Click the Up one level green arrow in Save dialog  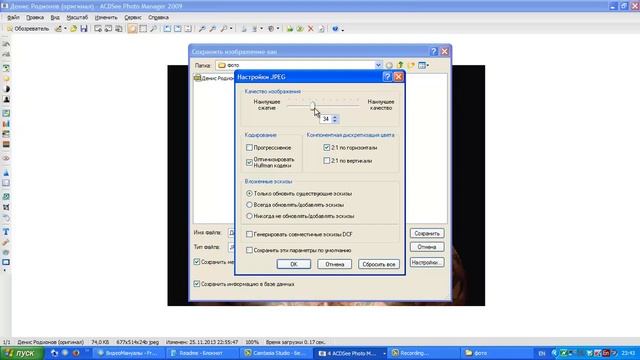[400, 65]
